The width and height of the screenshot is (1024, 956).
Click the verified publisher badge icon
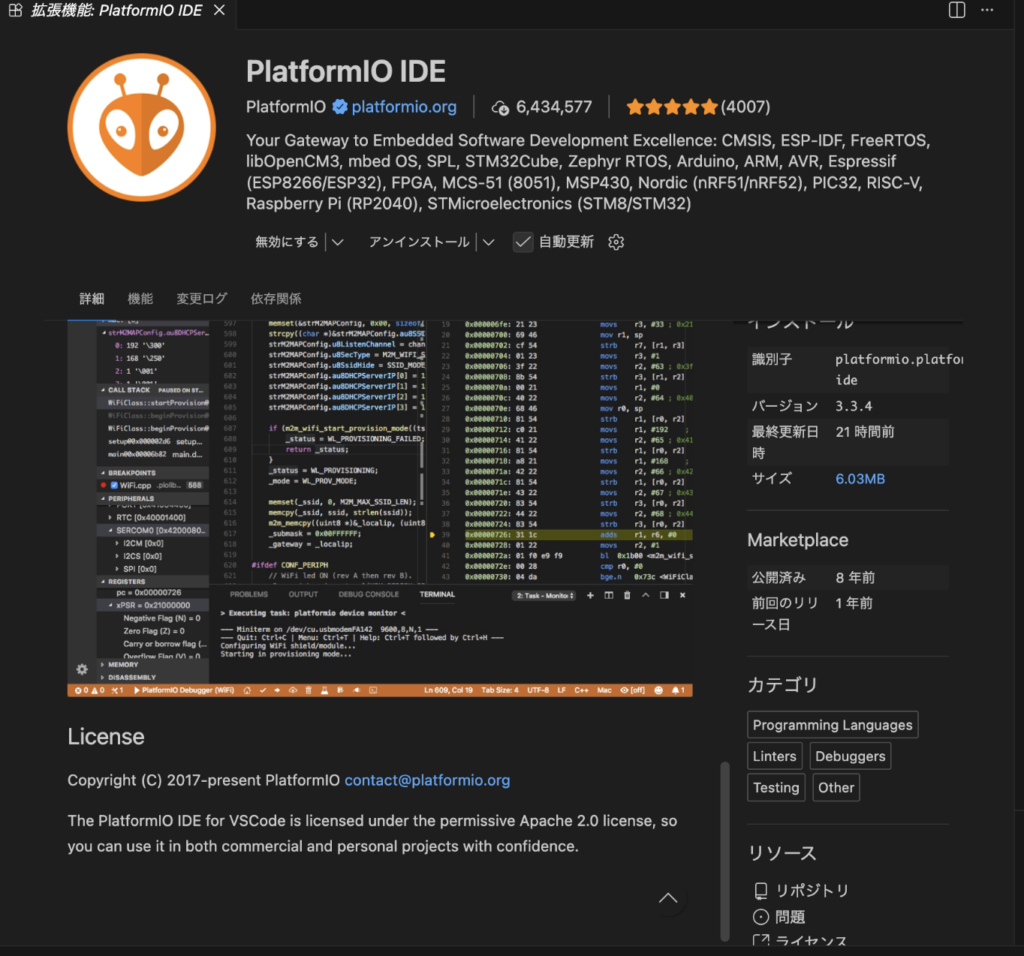[x=340, y=107]
